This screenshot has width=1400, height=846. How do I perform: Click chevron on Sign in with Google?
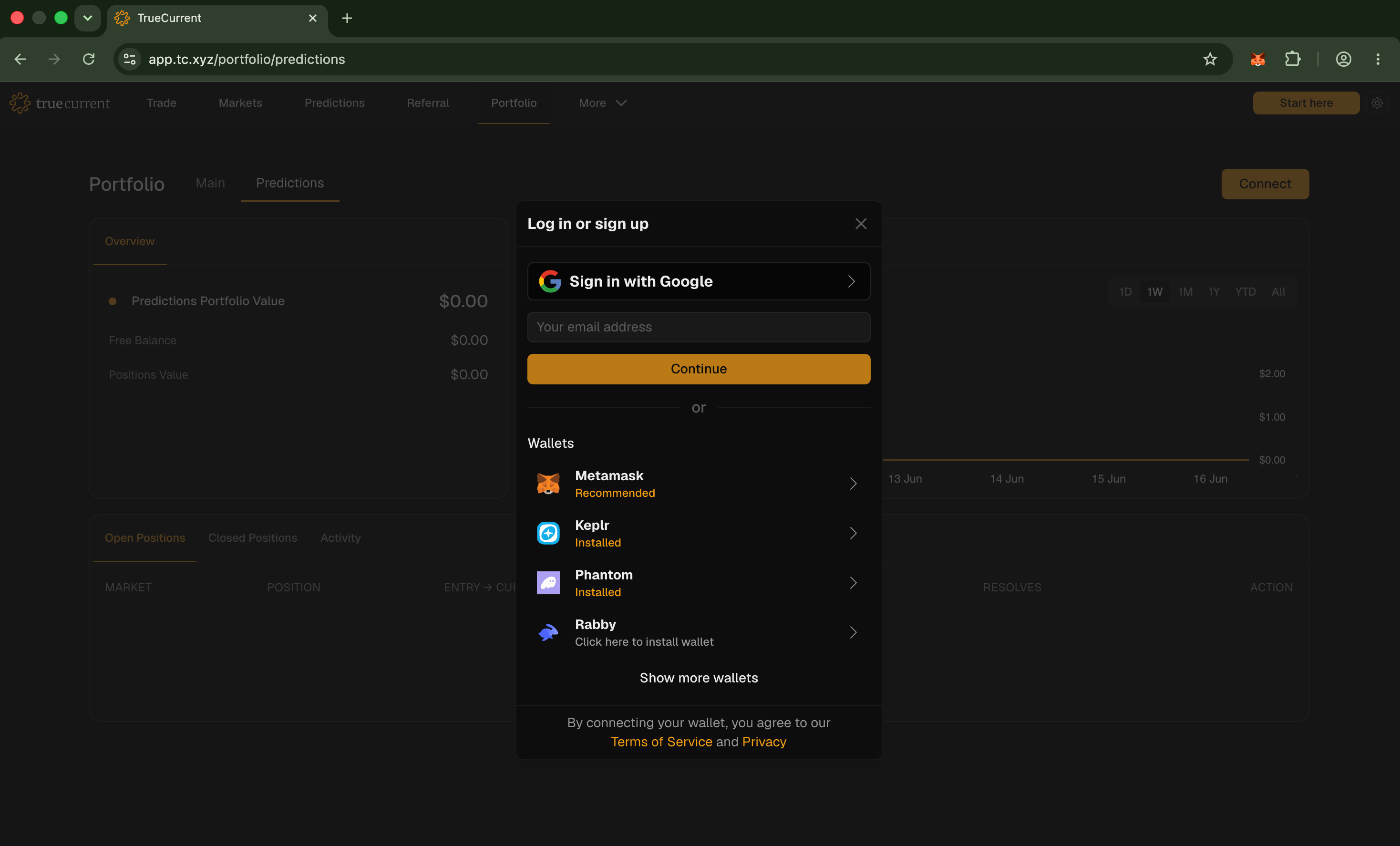851,281
